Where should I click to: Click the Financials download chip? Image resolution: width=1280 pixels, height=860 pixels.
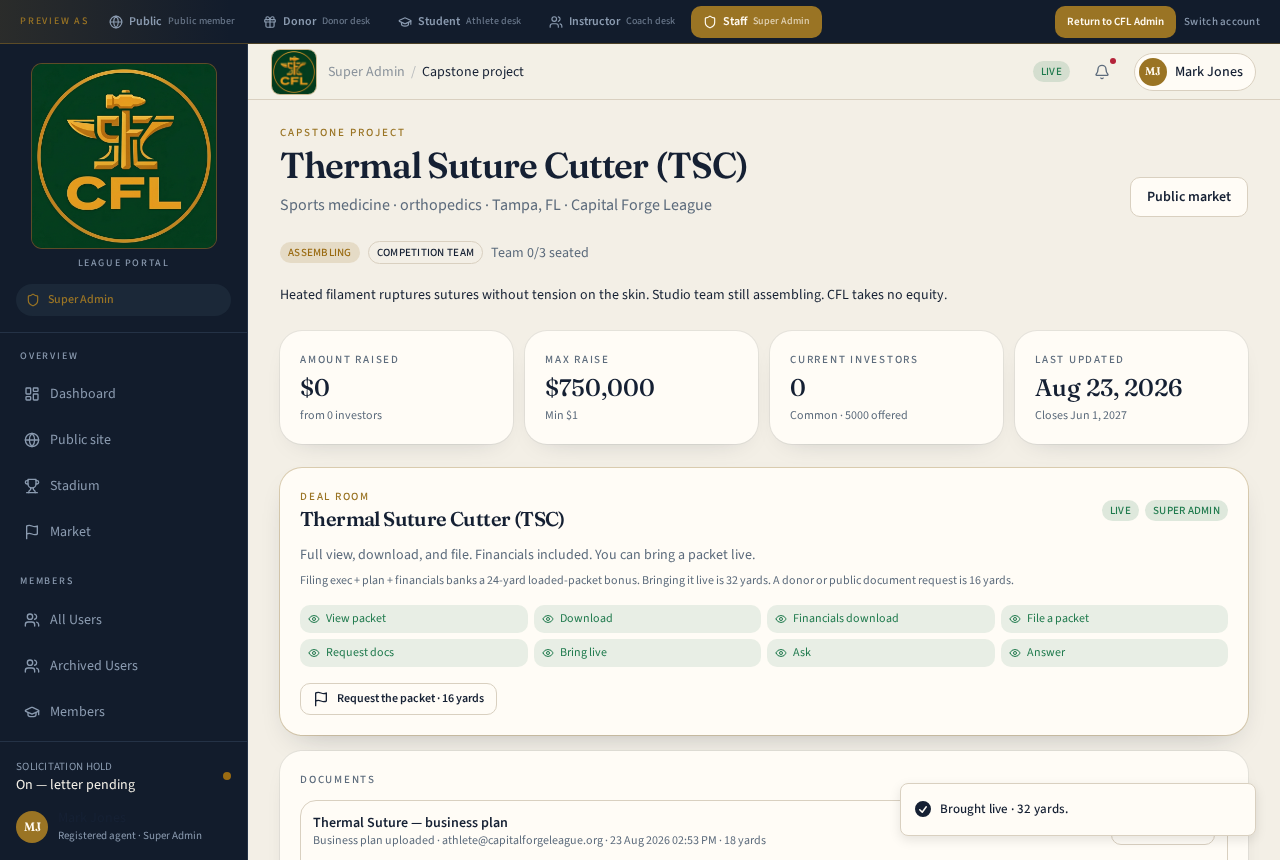pos(881,619)
